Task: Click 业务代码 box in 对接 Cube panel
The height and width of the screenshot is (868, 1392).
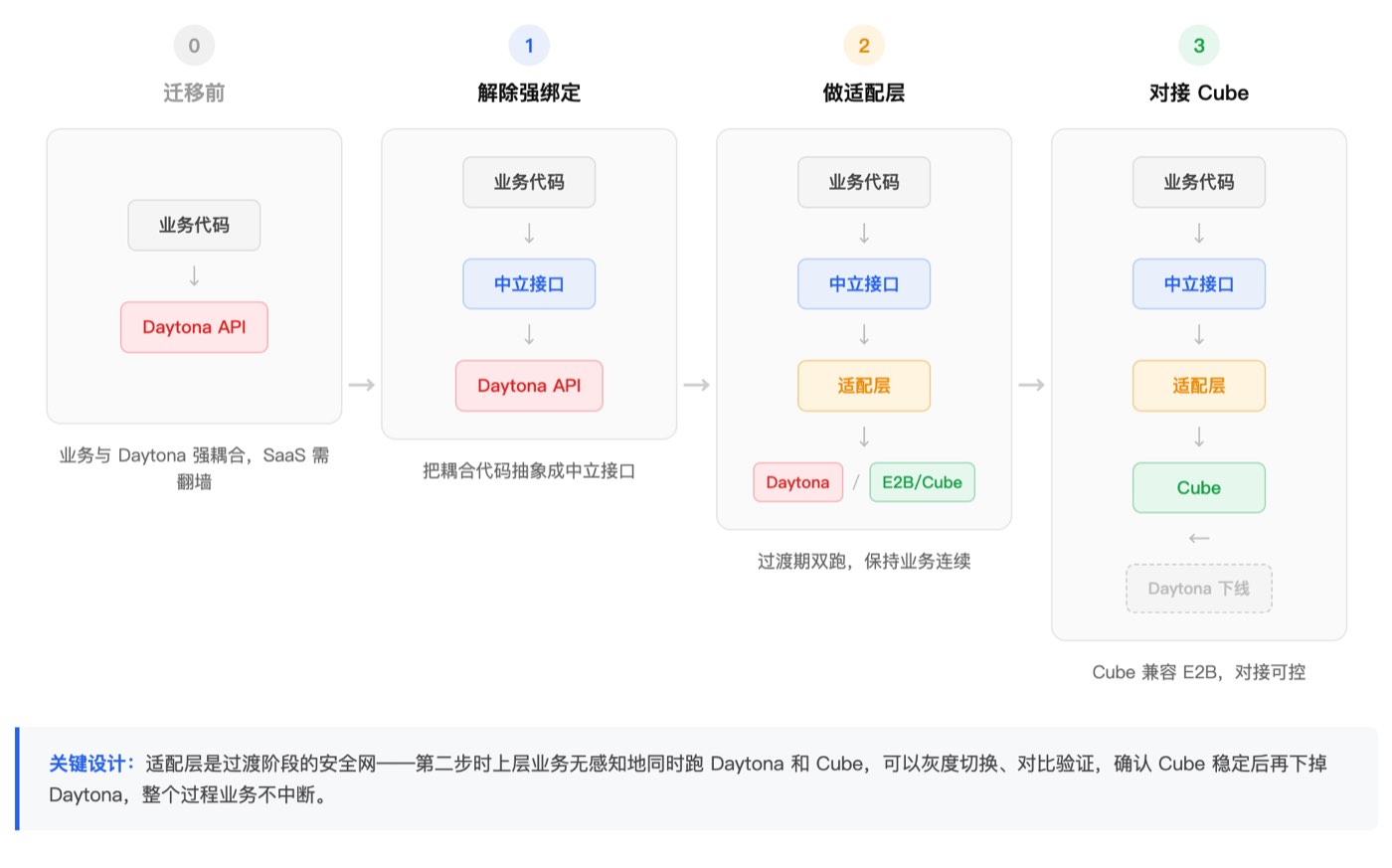Action: pos(1199,182)
